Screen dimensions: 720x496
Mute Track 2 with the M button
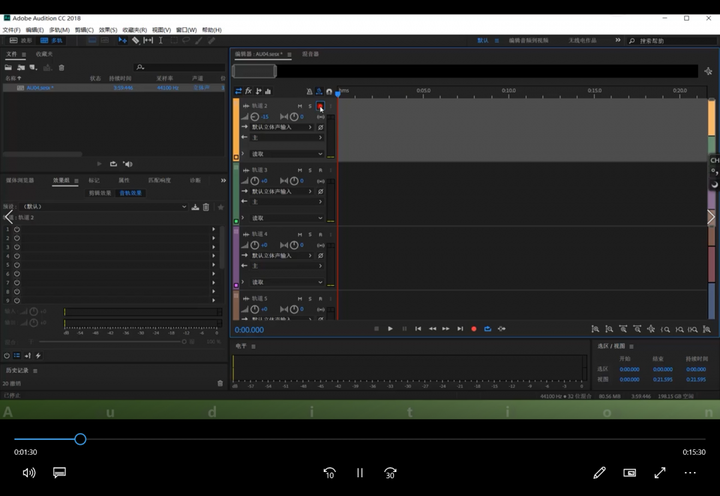(299, 105)
